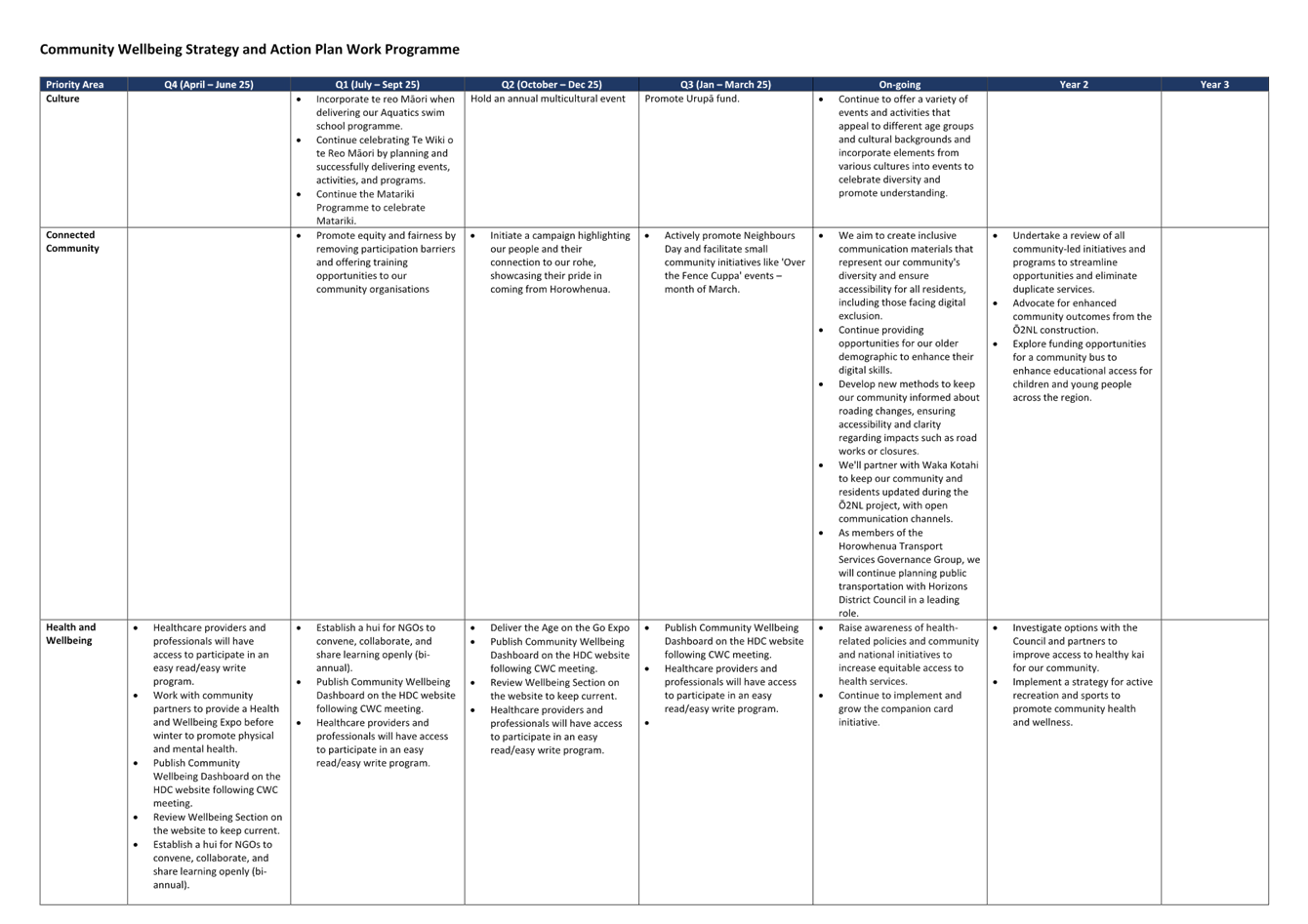This screenshot has width=1308, height=924.
Task: Click Q1 'Publish Community Wellbeing Dashboard' bullet
Action: tap(386, 696)
